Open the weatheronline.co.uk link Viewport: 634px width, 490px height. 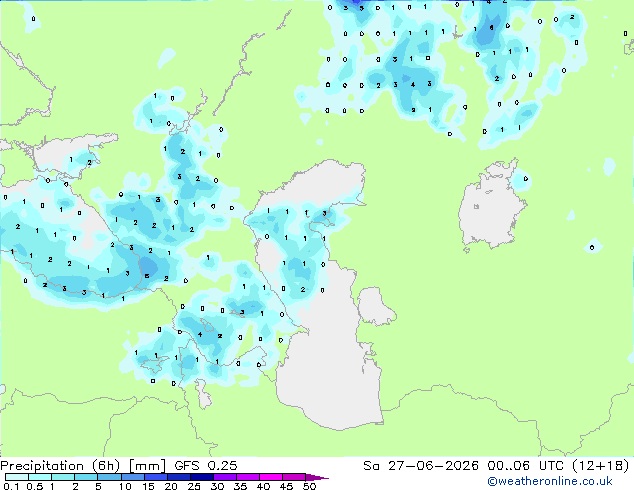pyautogui.click(x=550, y=481)
